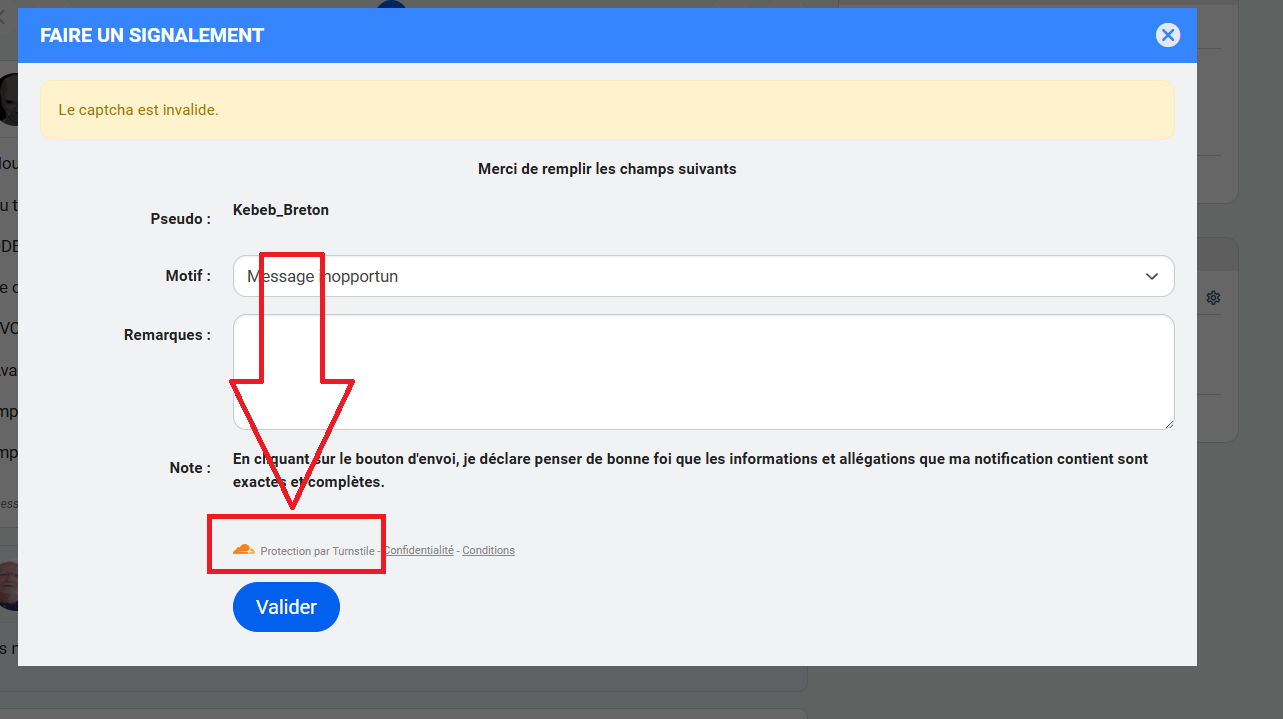Click the 'Protection par Turnstile' text
1283x719 pixels.
click(317, 551)
